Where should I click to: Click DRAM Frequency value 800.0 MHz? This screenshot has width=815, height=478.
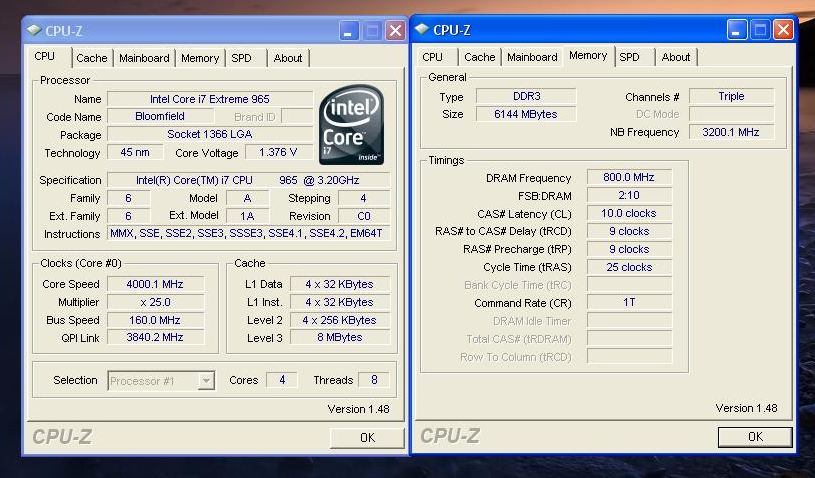click(x=629, y=177)
